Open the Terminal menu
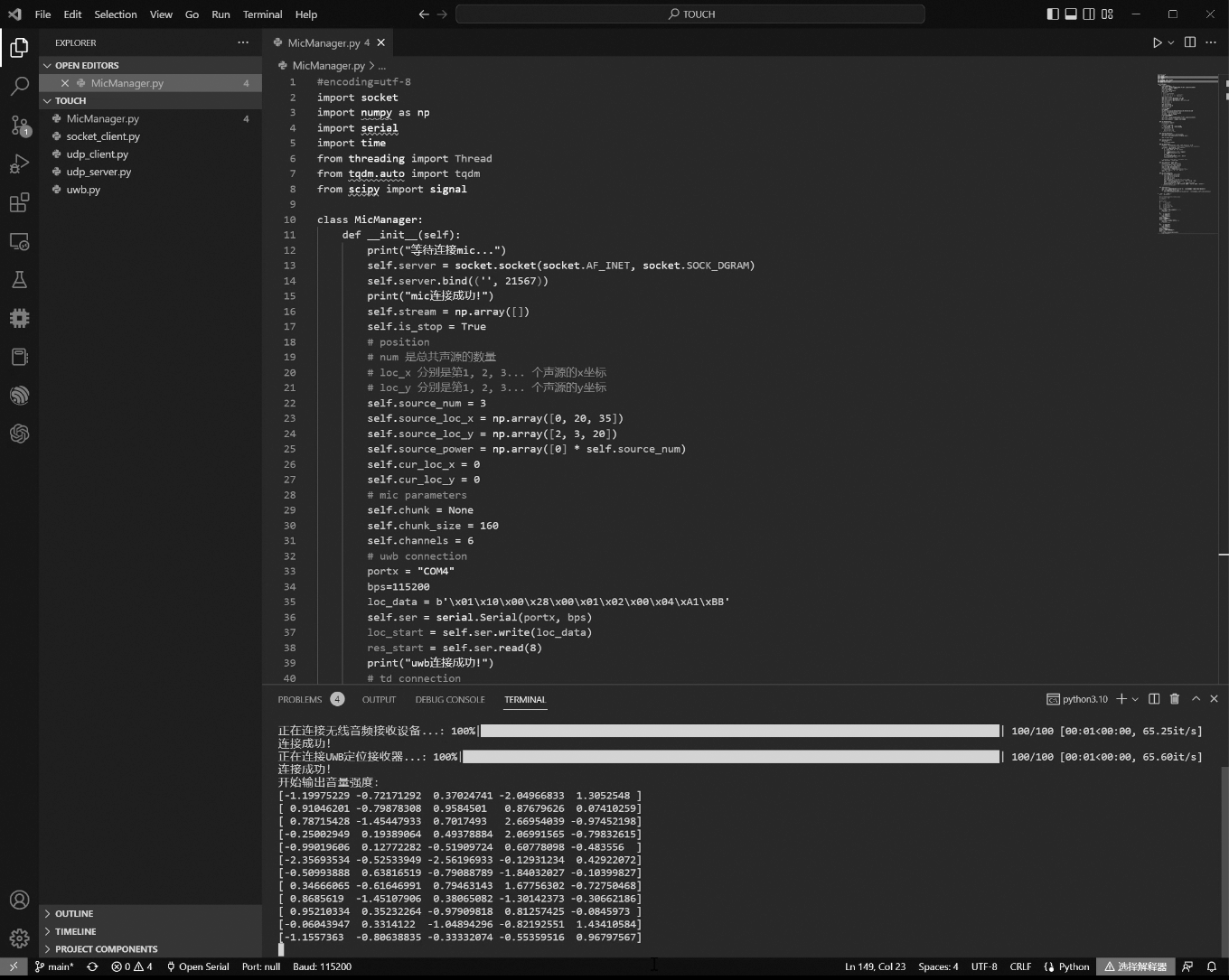 click(262, 14)
